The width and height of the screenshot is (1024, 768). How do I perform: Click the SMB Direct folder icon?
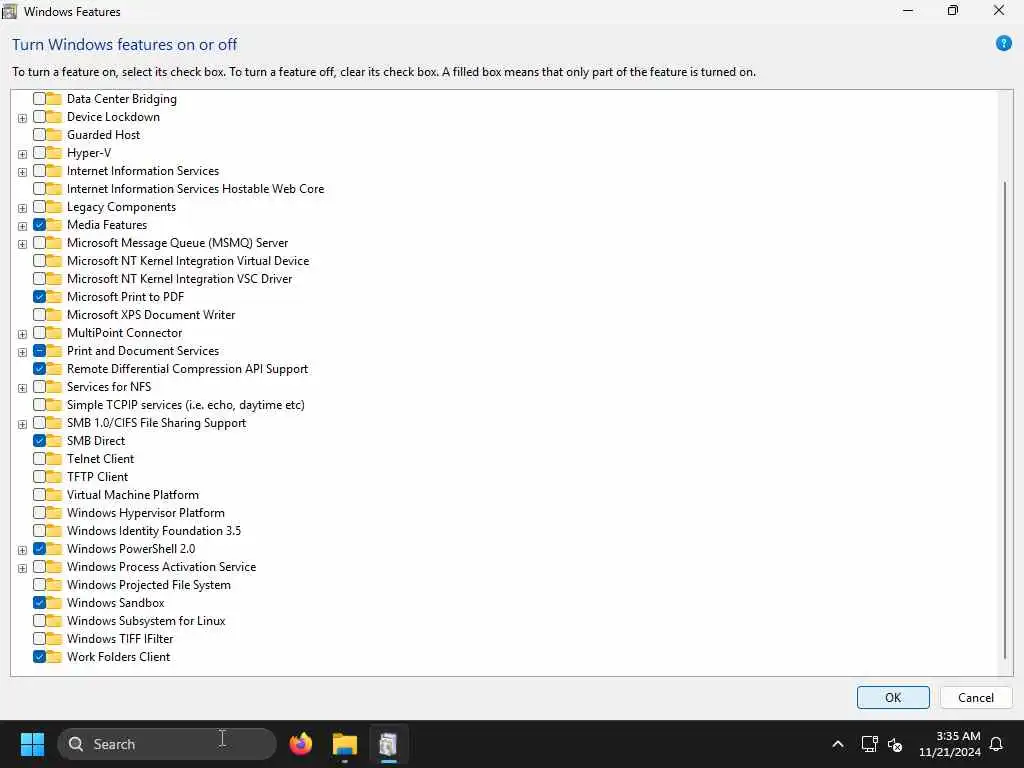coord(54,441)
